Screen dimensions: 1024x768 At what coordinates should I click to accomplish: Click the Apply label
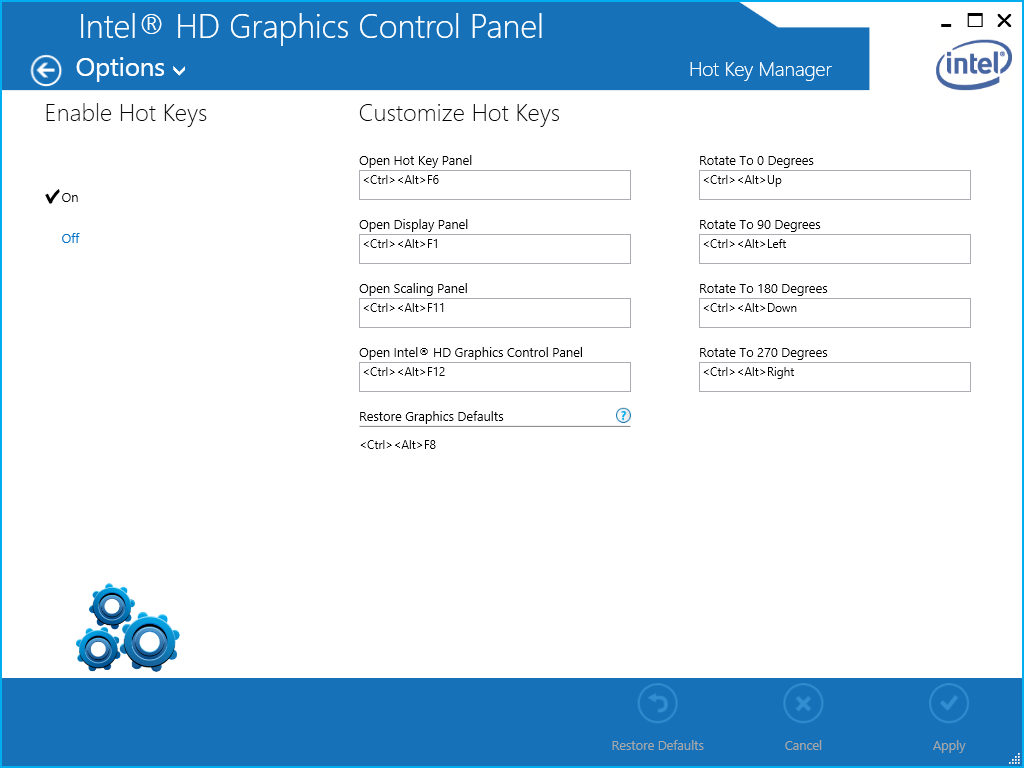click(948, 746)
